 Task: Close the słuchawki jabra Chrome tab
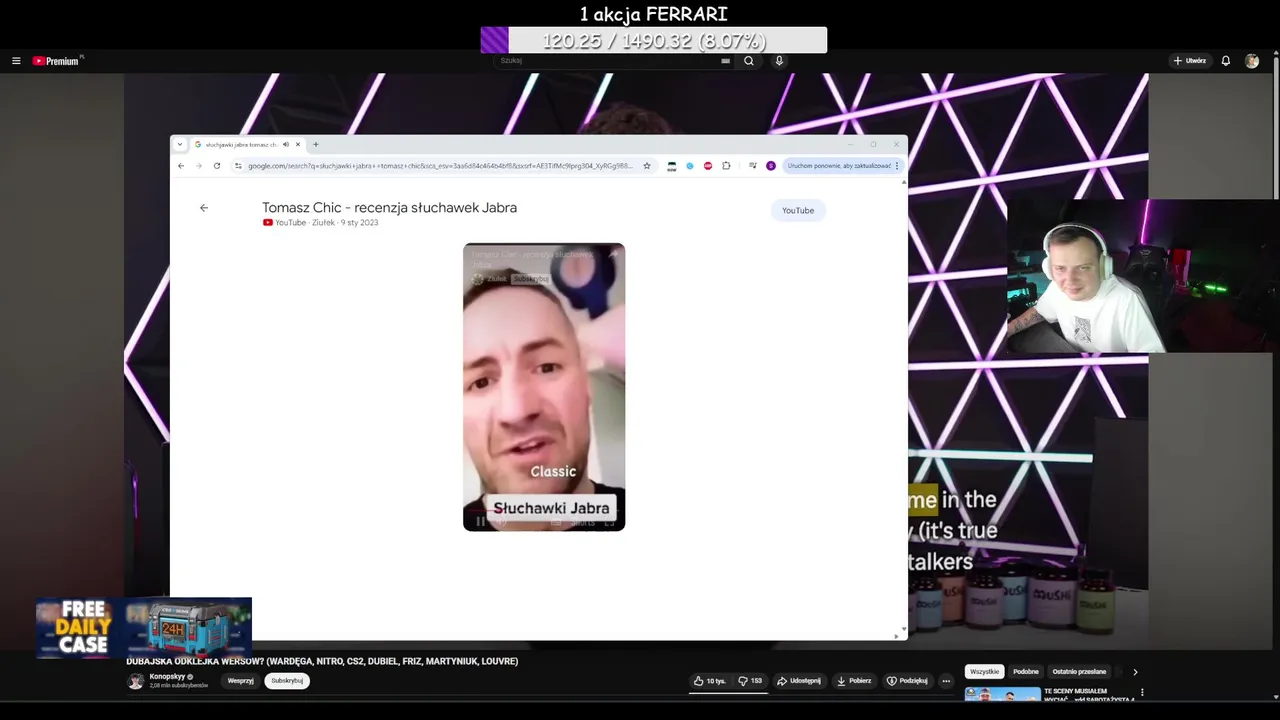298,144
